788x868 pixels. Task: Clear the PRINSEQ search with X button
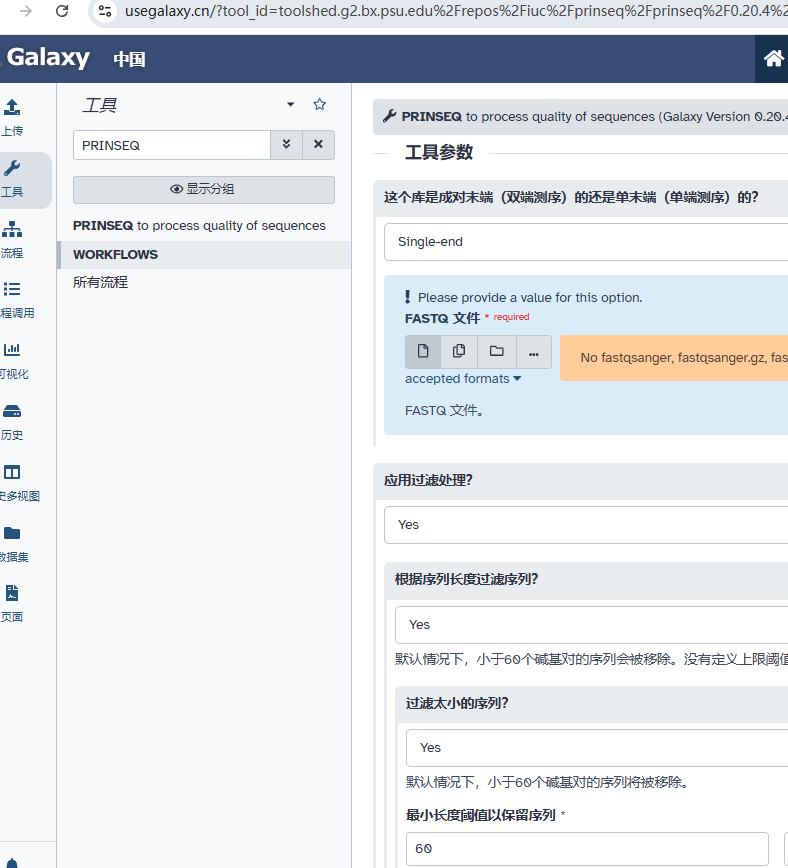click(x=318, y=144)
